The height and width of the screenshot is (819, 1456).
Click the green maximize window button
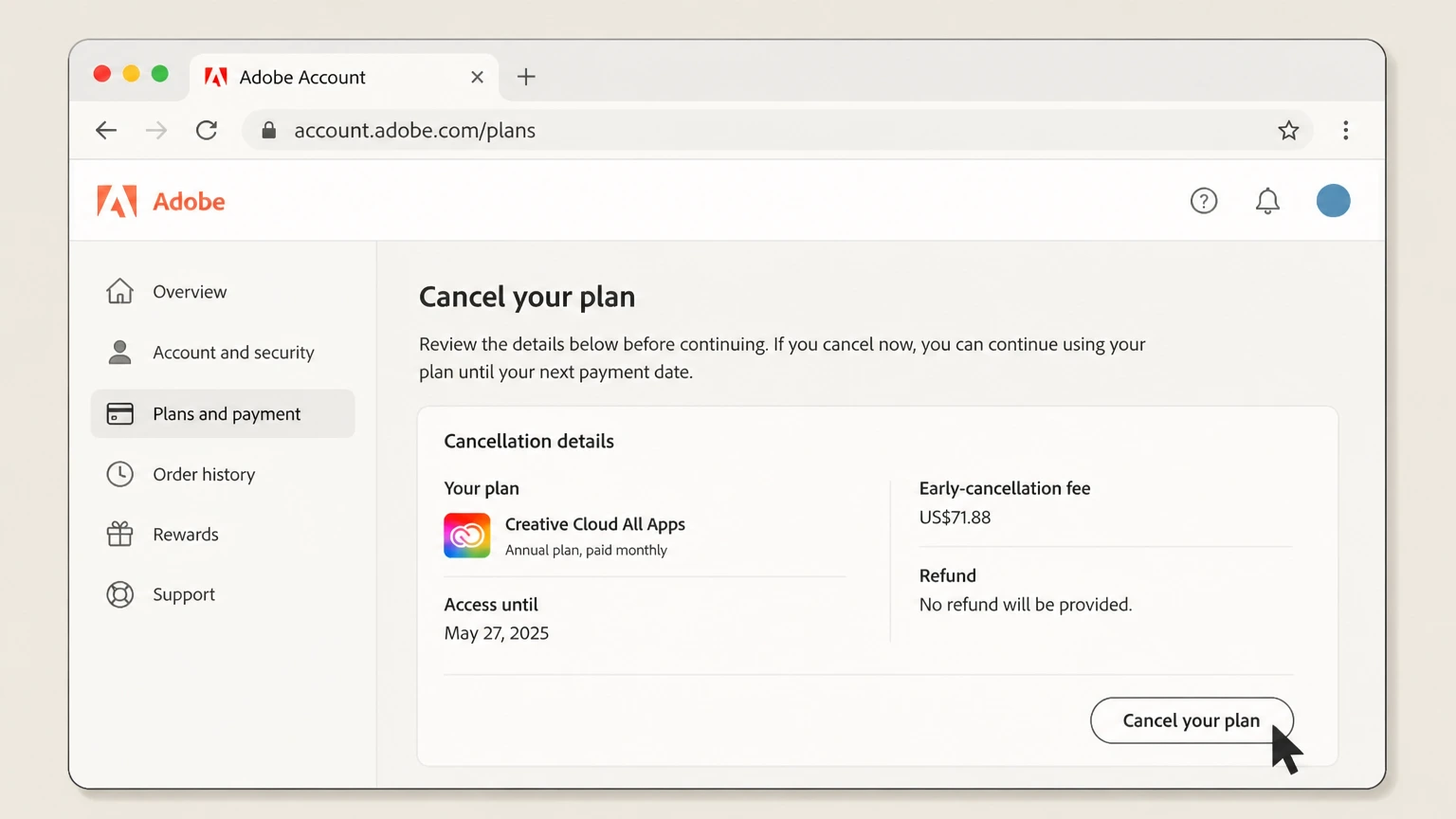tap(160, 74)
